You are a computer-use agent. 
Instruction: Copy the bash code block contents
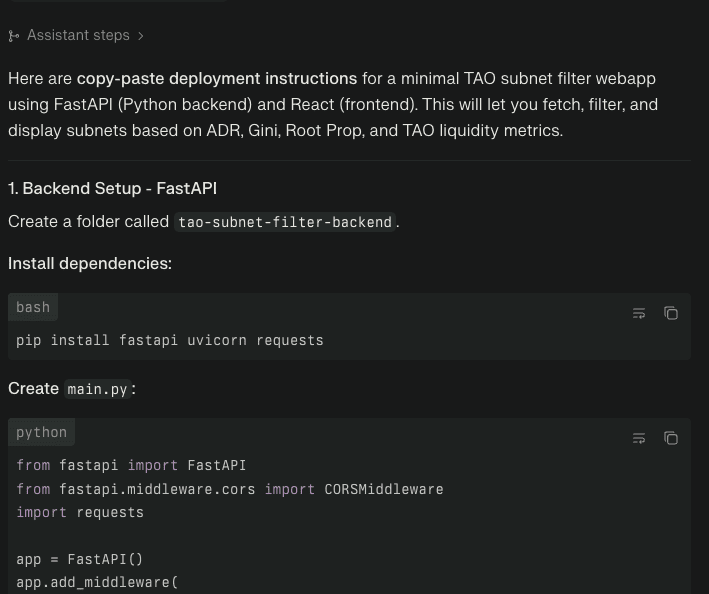click(x=671, y=313)
